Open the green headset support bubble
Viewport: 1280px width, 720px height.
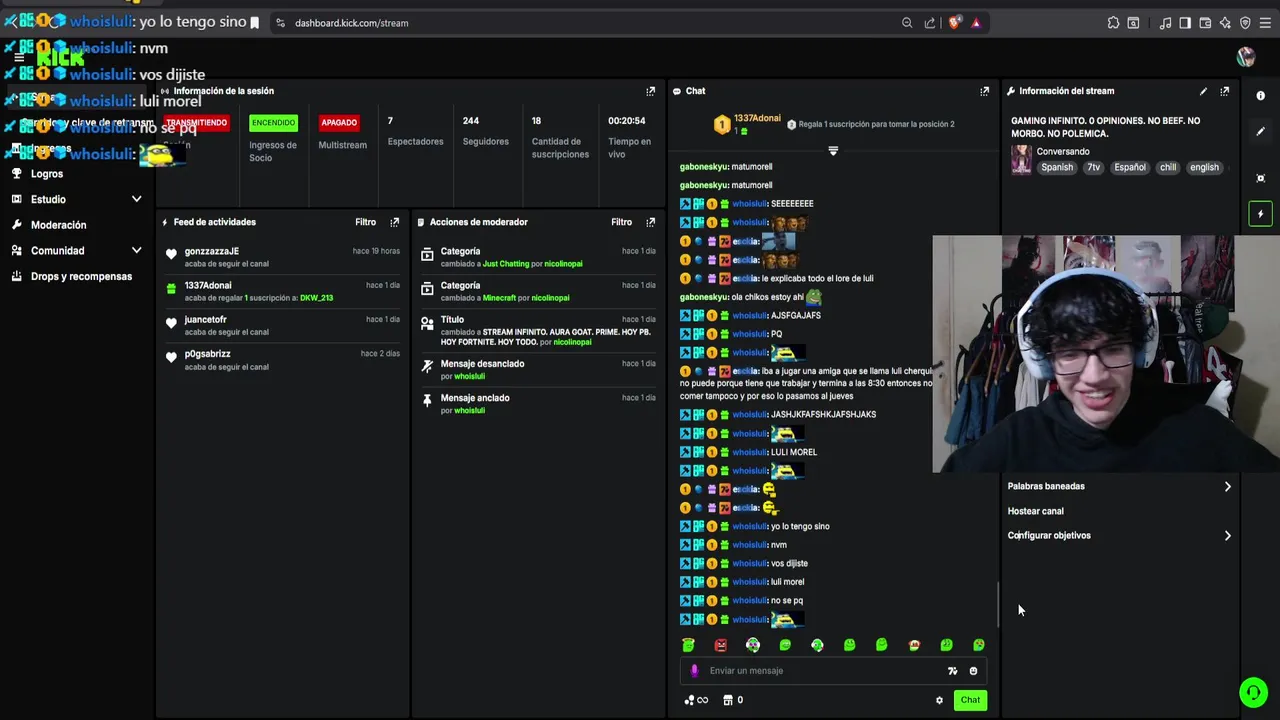click(1253, 692)
